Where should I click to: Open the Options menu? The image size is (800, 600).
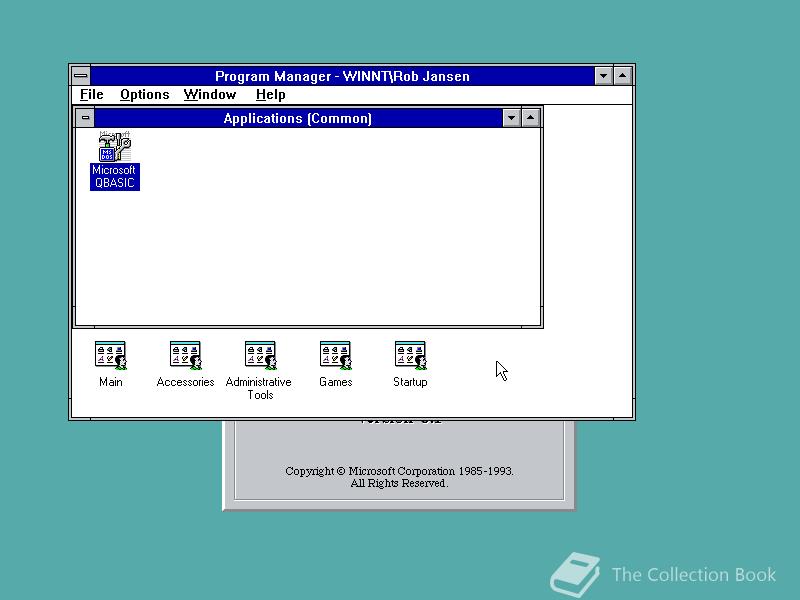coord(144,94)
